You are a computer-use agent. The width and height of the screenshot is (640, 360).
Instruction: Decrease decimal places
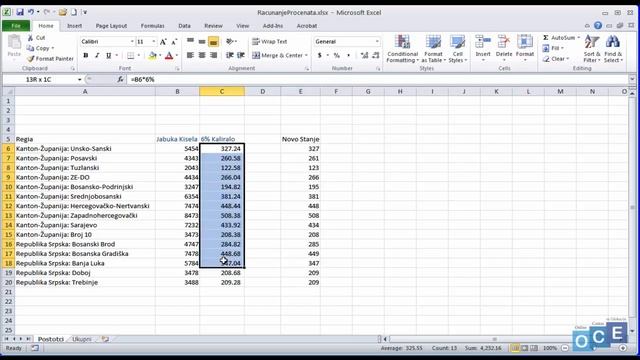coord(376,55)
